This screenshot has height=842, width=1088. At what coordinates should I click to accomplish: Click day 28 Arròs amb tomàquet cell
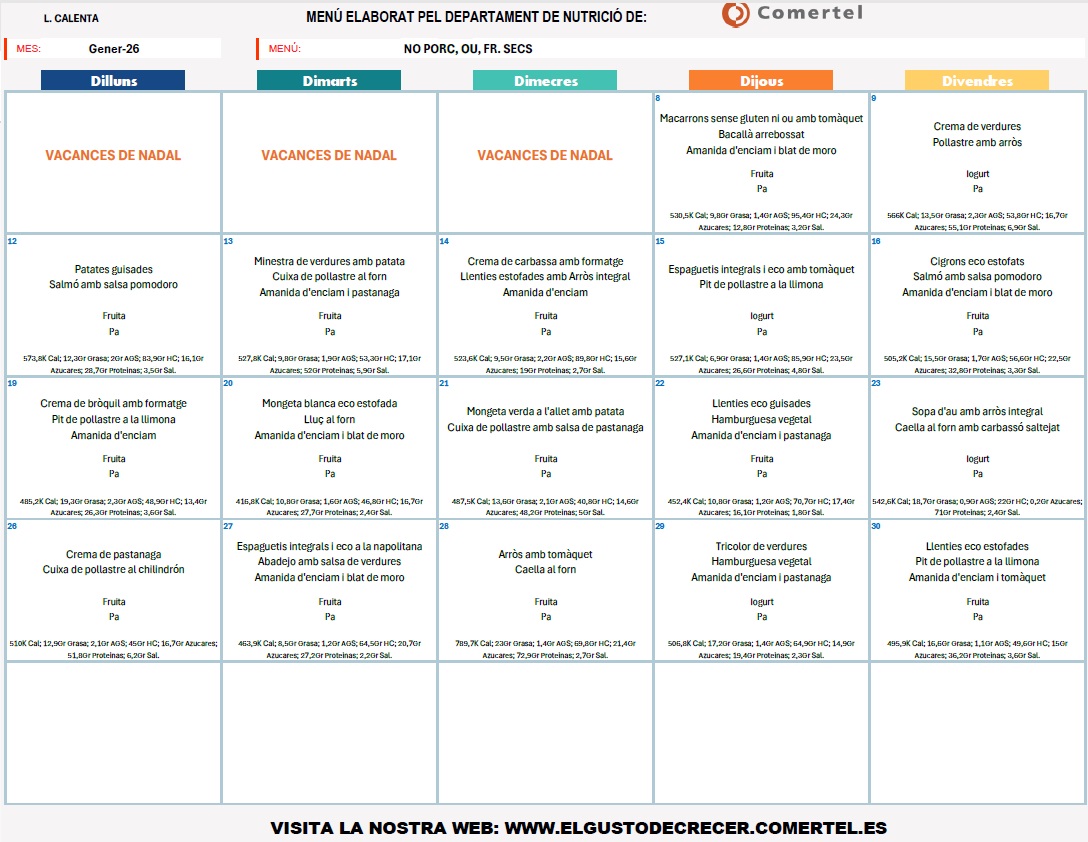545,590
